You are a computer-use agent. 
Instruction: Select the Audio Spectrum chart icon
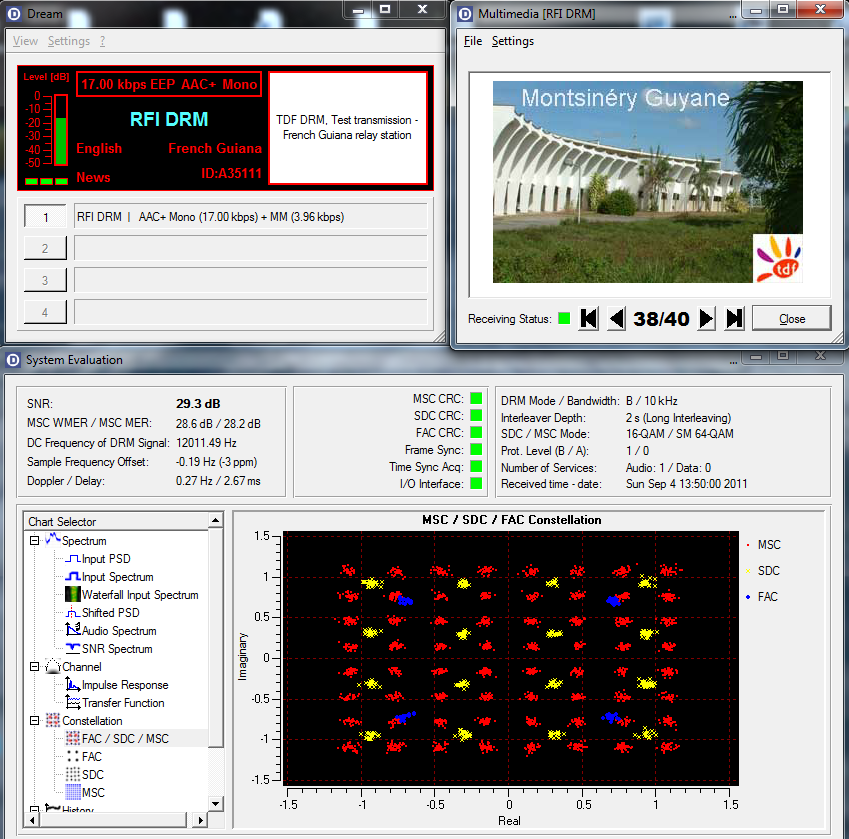73,631
